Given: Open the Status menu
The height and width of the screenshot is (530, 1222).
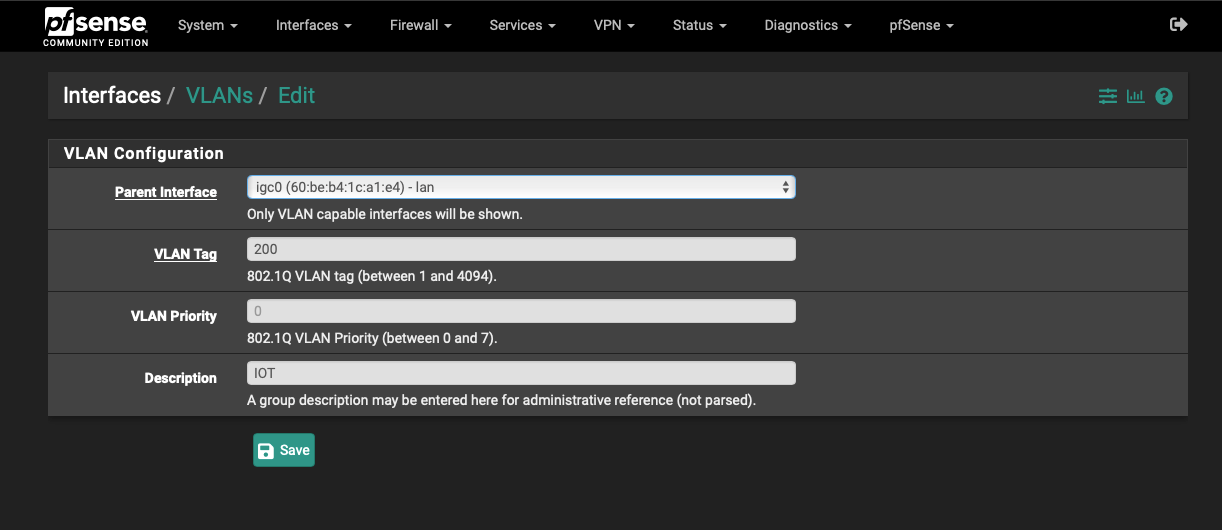Looking at the screenshot, I should pyautogui.click(x=700, y=25).
